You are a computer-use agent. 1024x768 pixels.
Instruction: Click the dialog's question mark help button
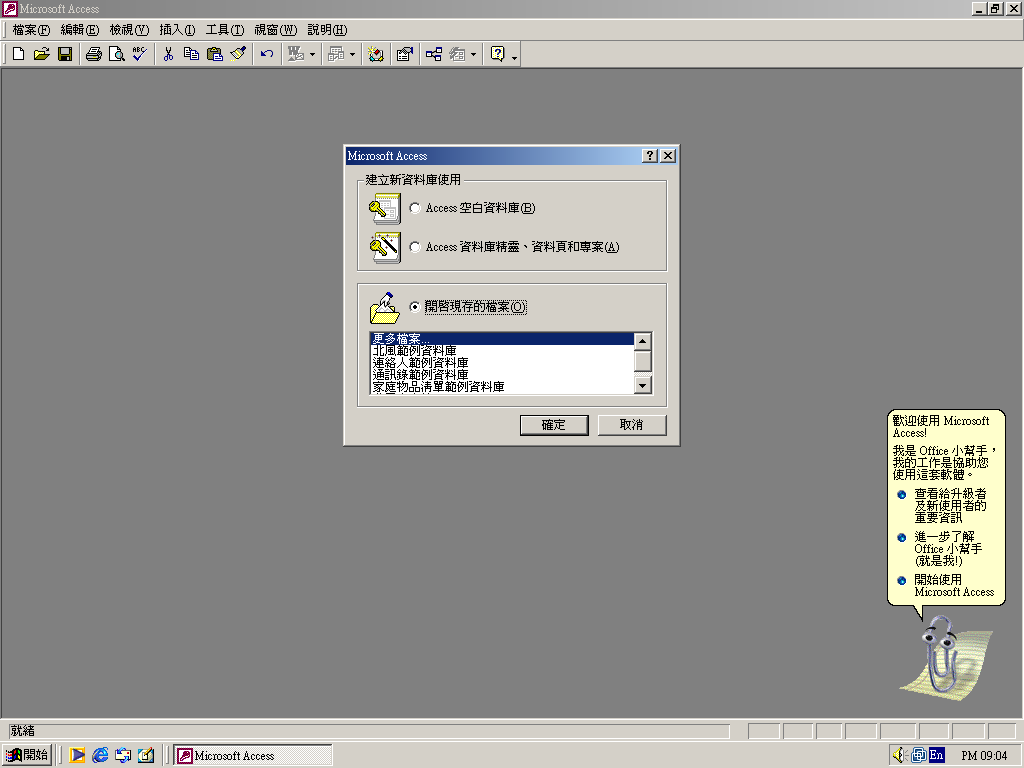coord(649,155)
